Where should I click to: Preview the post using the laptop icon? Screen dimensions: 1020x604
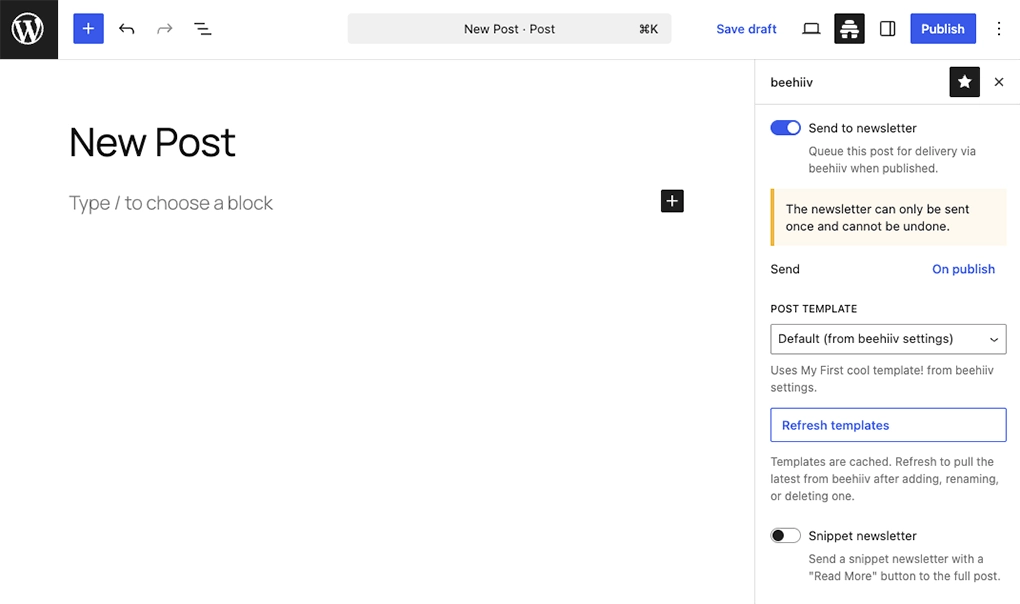tap(811, 29)
